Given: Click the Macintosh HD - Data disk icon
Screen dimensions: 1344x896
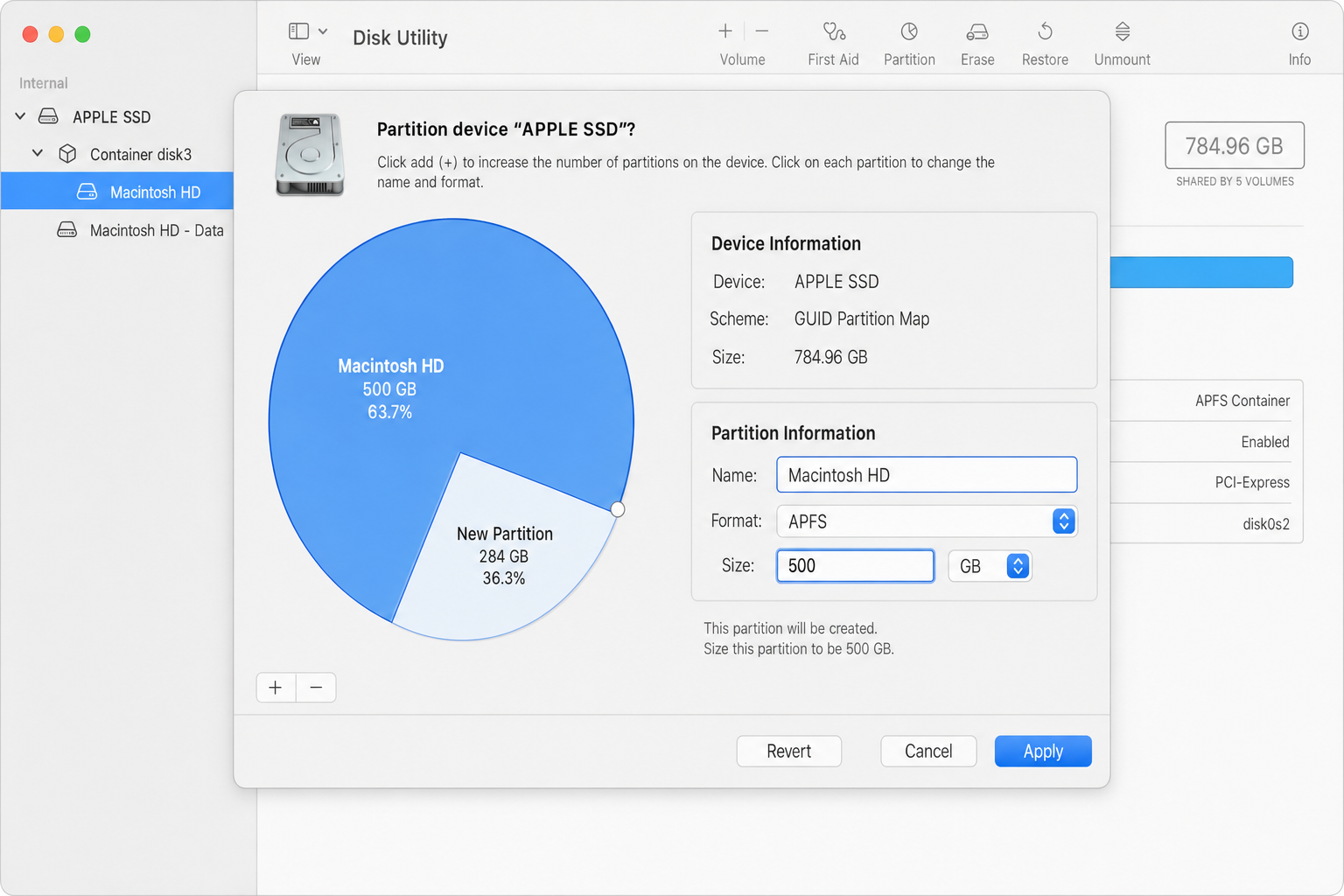Looking at the screenshot, I should (66, 230).
